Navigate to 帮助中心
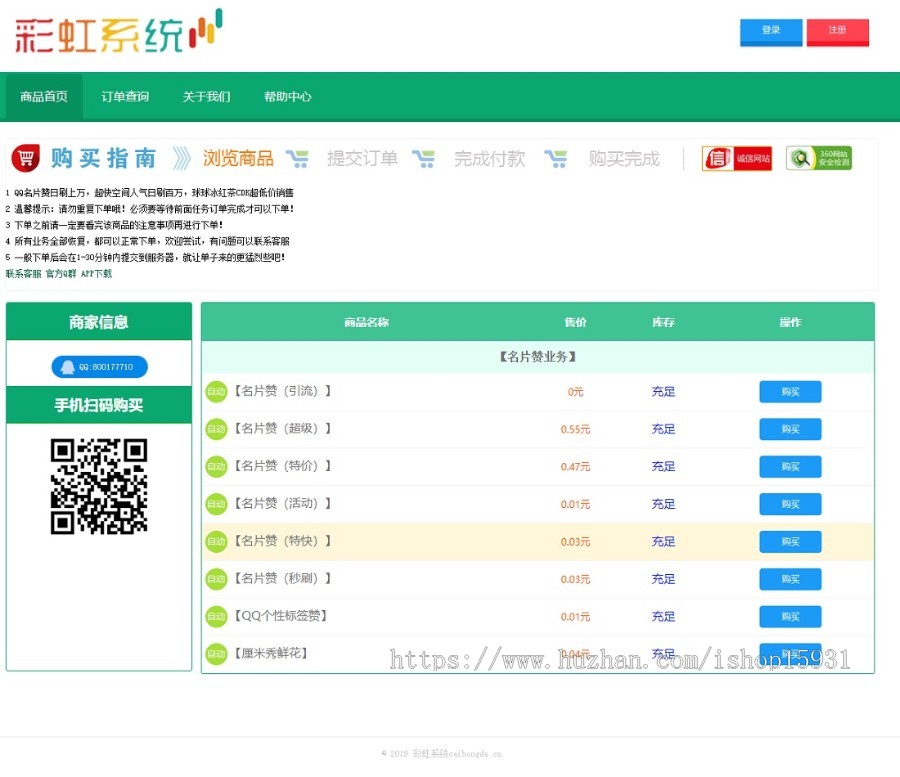This screenshot has height=777, width=900. pos(288,97)
